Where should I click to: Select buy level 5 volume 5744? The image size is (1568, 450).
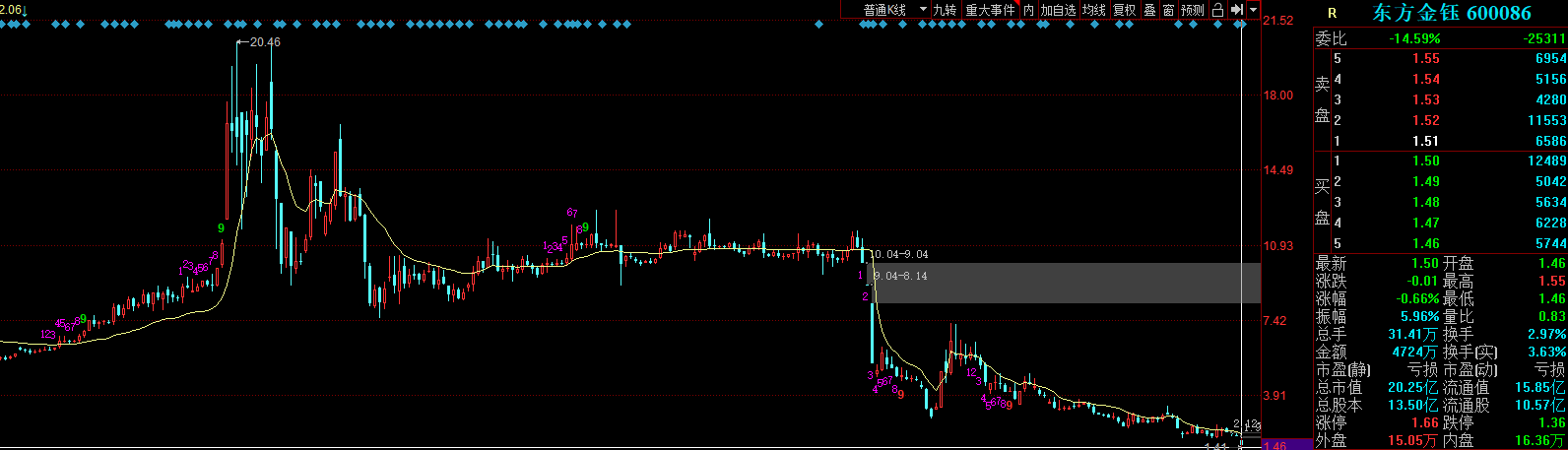(x=1550, y=243)
